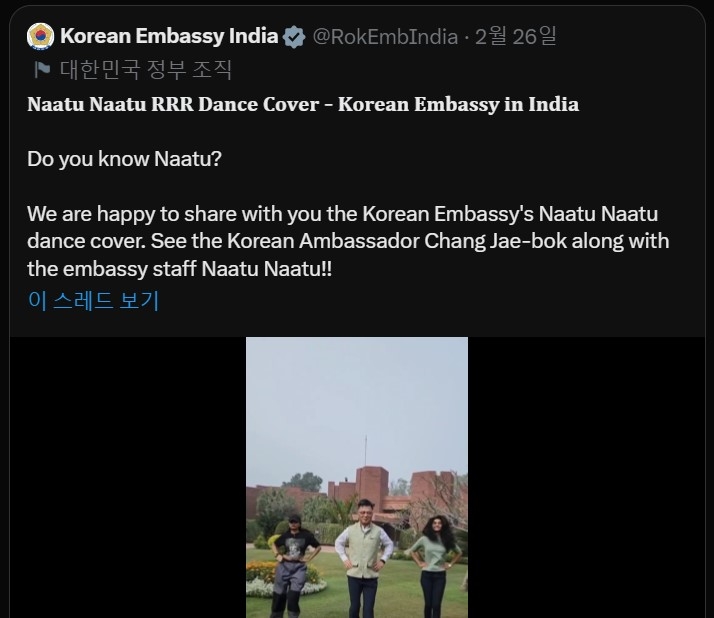Open the @RokEmbIndia handle

(x=385, y=37)
